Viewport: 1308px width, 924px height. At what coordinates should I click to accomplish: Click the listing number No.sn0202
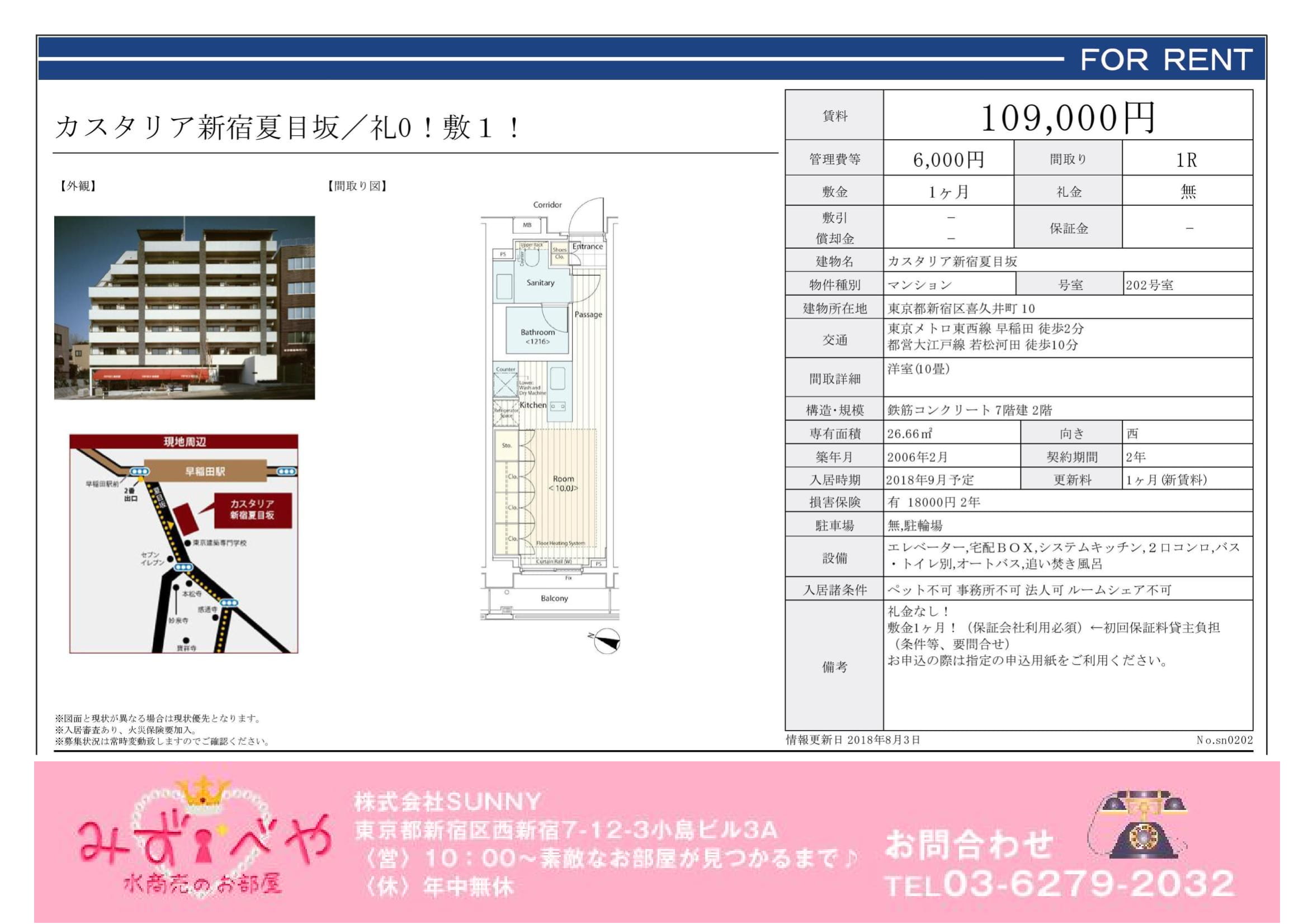tap(1224, 740)
